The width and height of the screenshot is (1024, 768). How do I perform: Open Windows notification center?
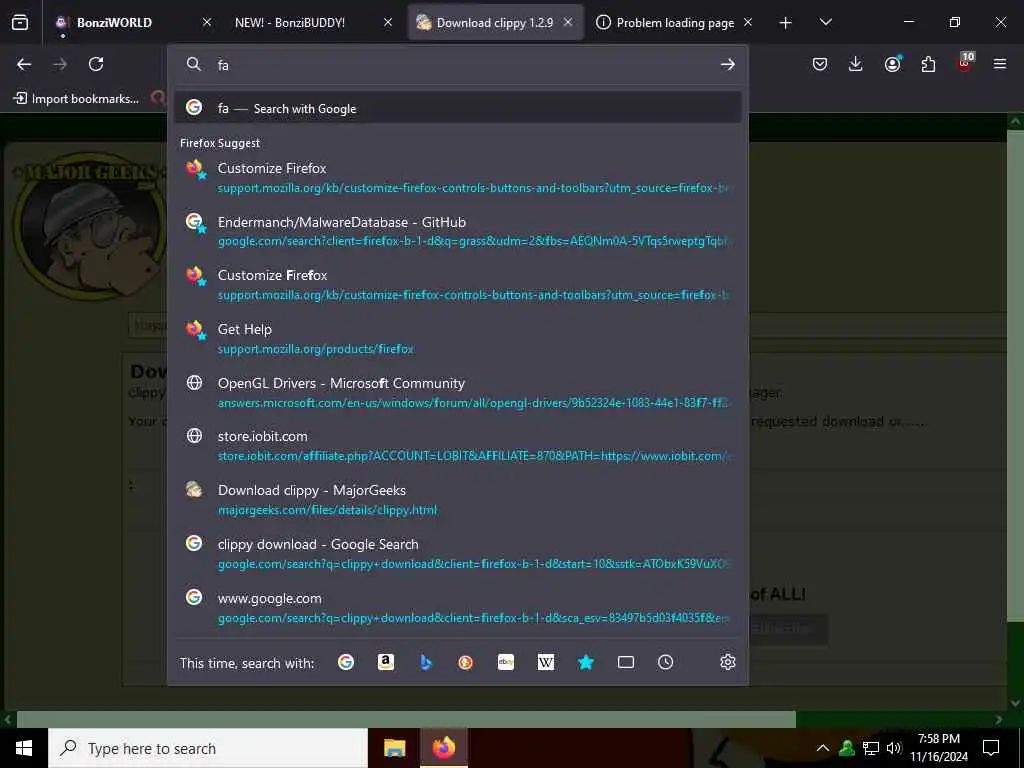[991, 748]
